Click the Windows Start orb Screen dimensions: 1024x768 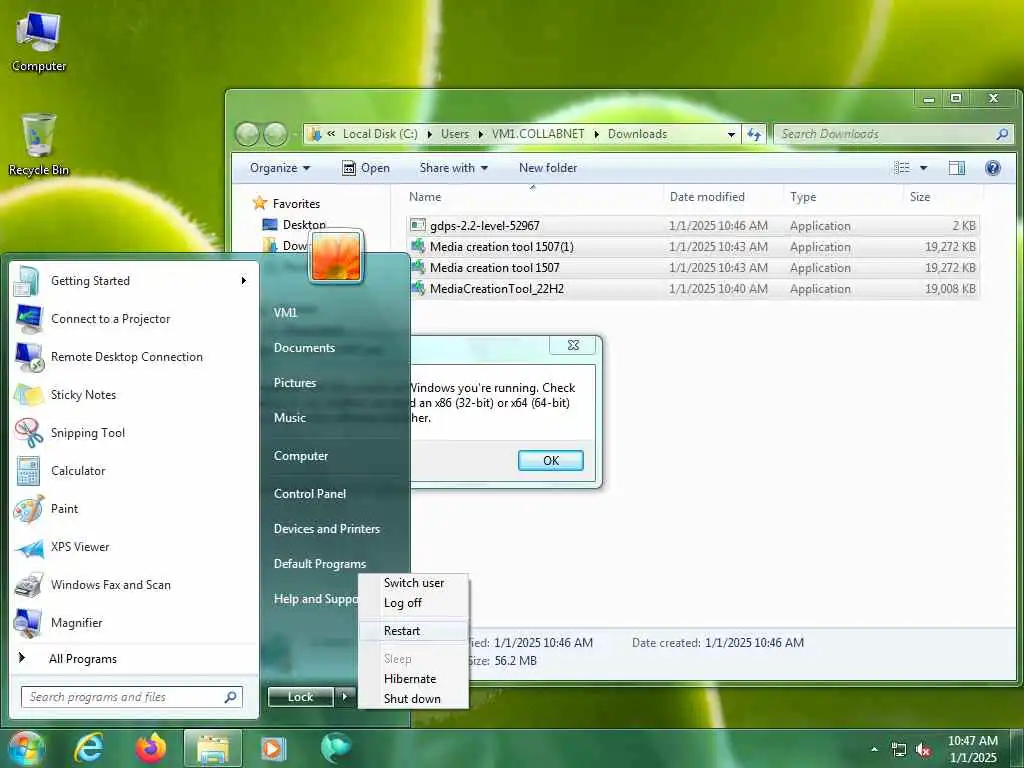tap(26, 748)
